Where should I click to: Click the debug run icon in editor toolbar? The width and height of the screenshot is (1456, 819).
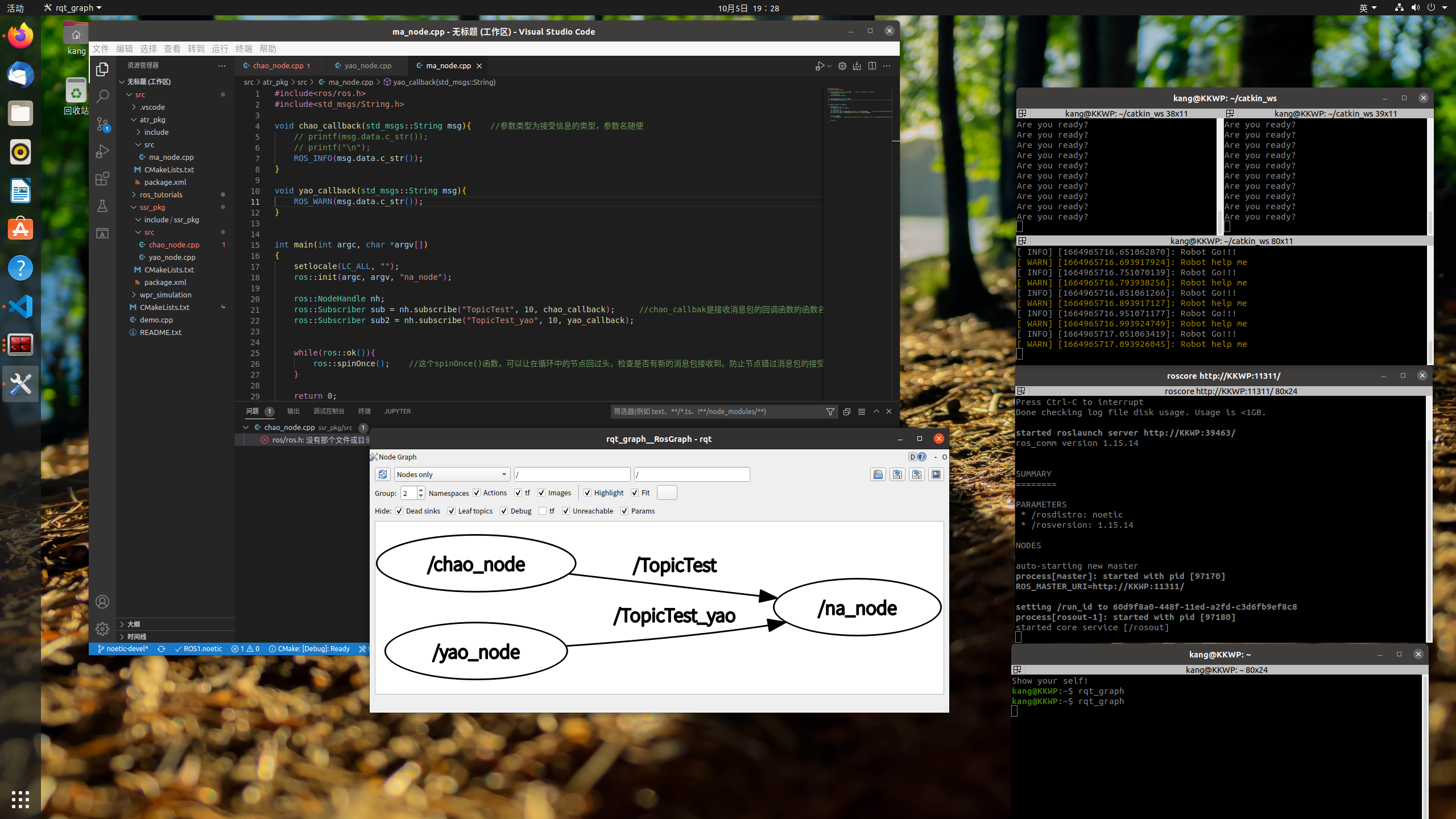[819, 66]
